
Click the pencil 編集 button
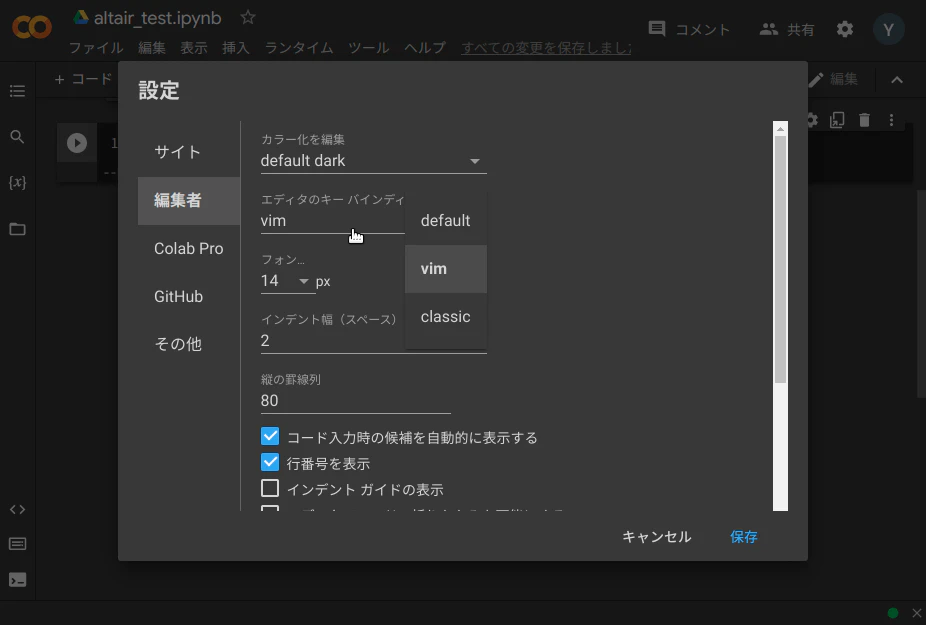[x=833, y=80]
